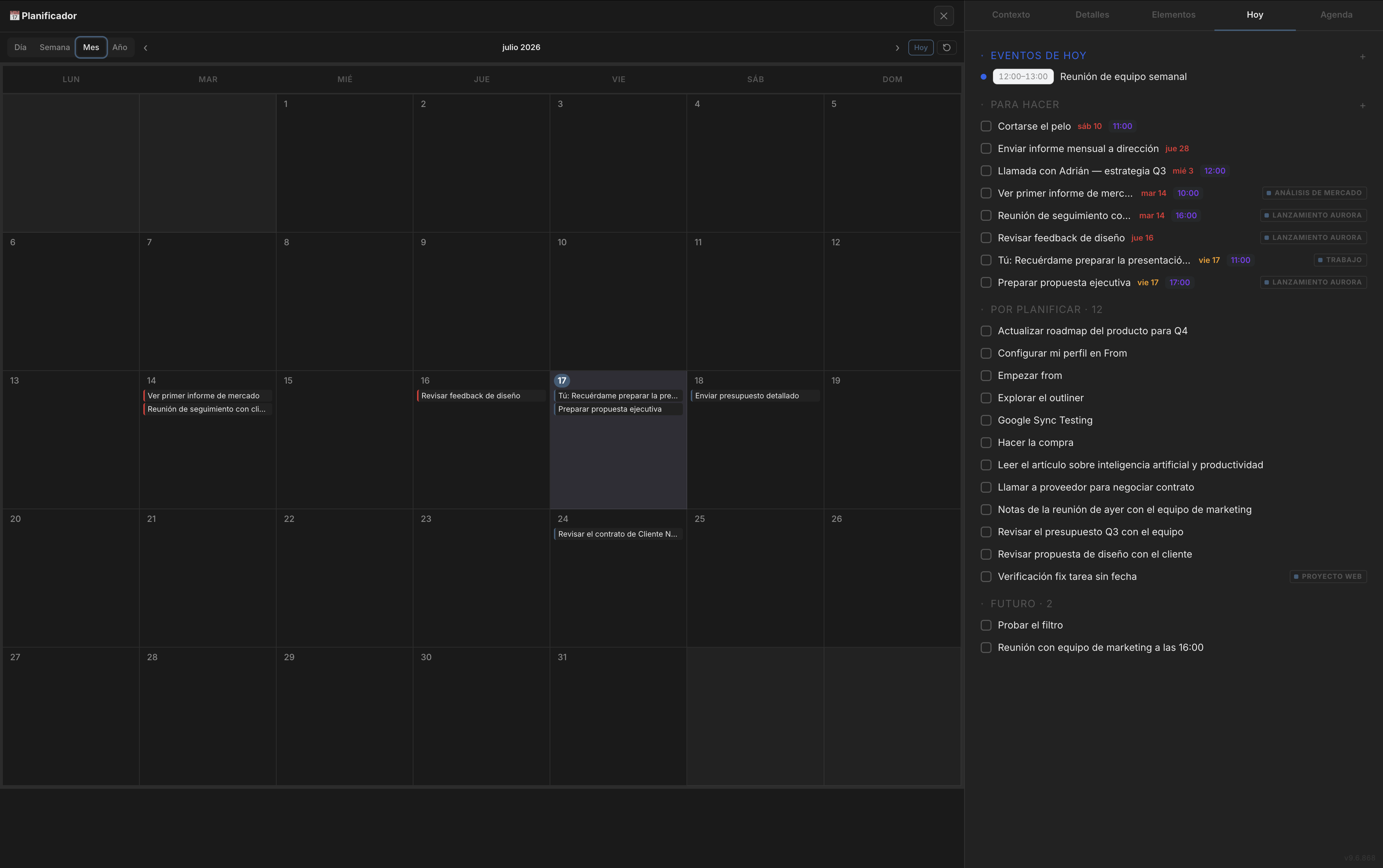Check off Probar el filtro
Screen dimensions: 1383x868
(x=986, y=625)
